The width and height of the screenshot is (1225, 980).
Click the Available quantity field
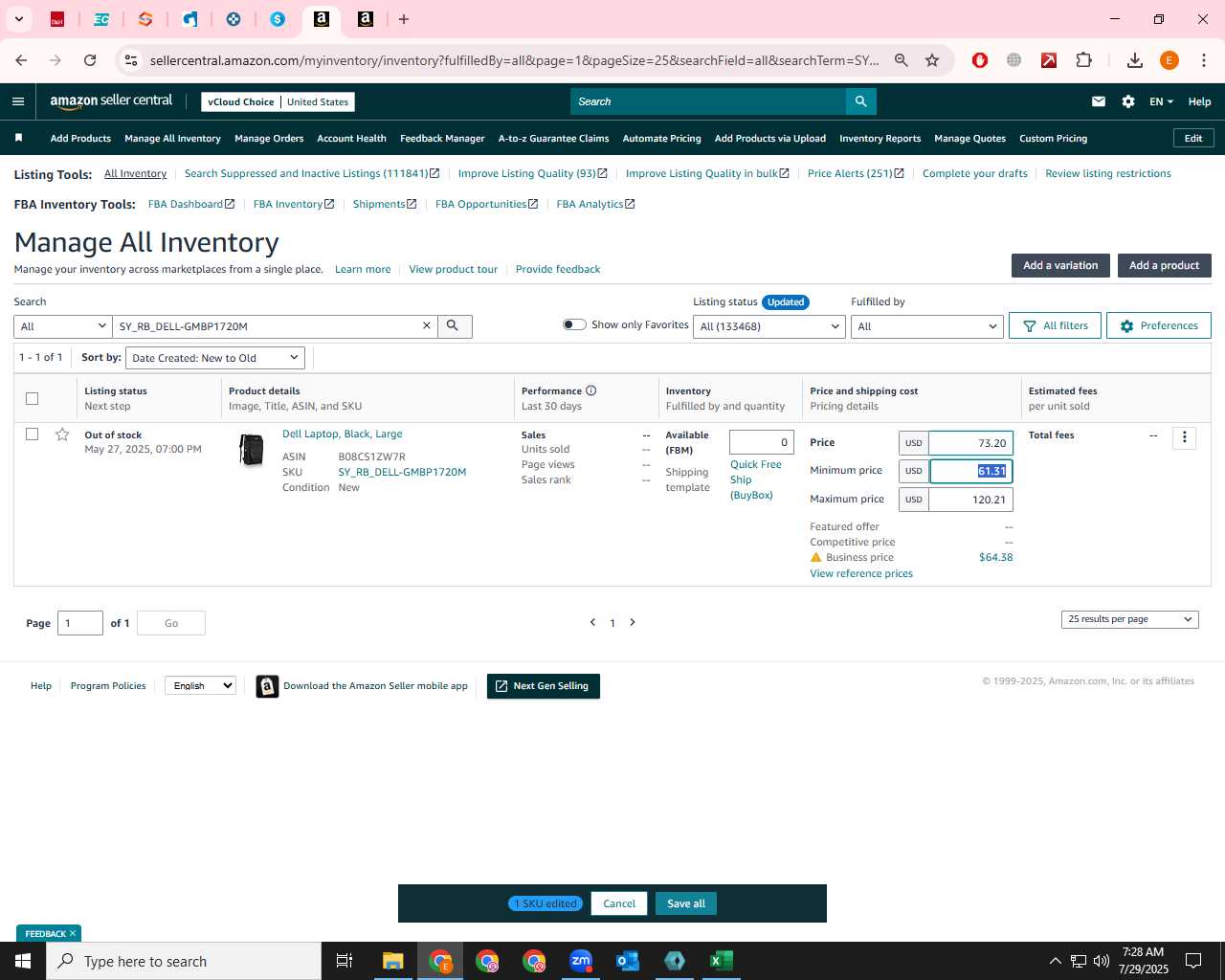(x=761, y=442)
